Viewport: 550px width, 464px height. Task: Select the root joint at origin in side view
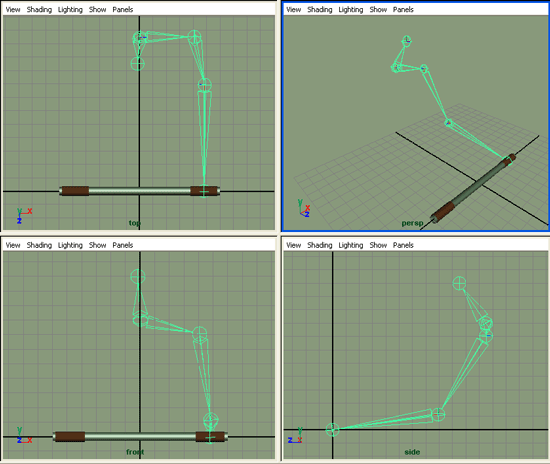(333, 429)
